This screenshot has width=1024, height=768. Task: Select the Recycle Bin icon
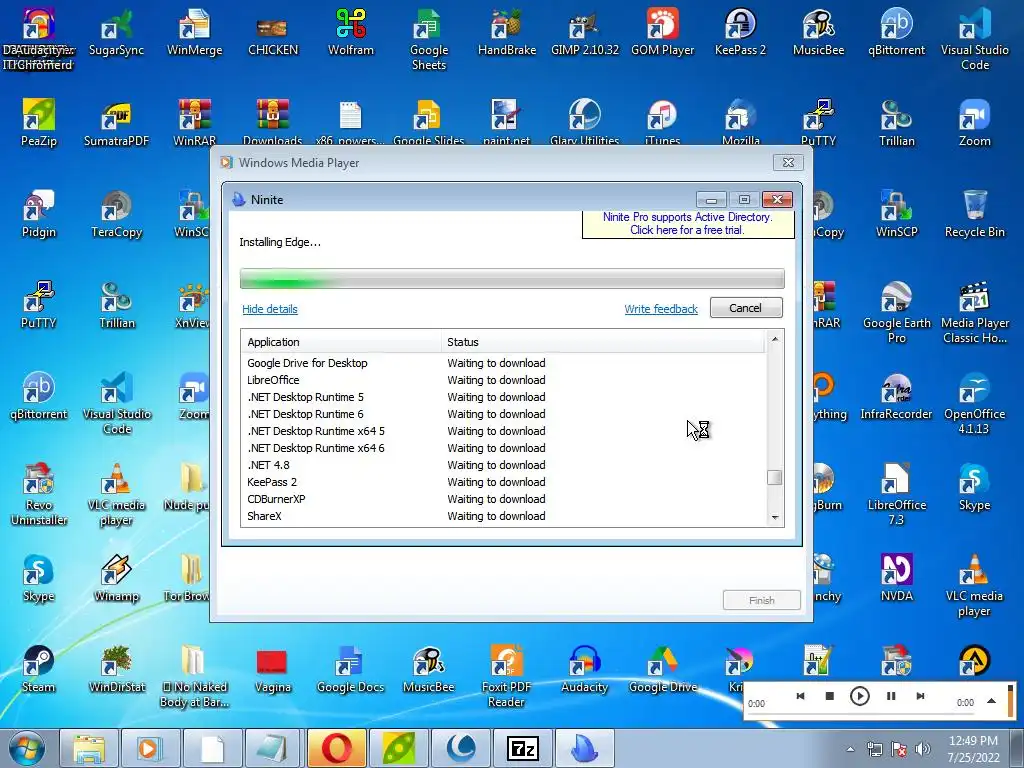pyautogui.click(x=974, y=215)
